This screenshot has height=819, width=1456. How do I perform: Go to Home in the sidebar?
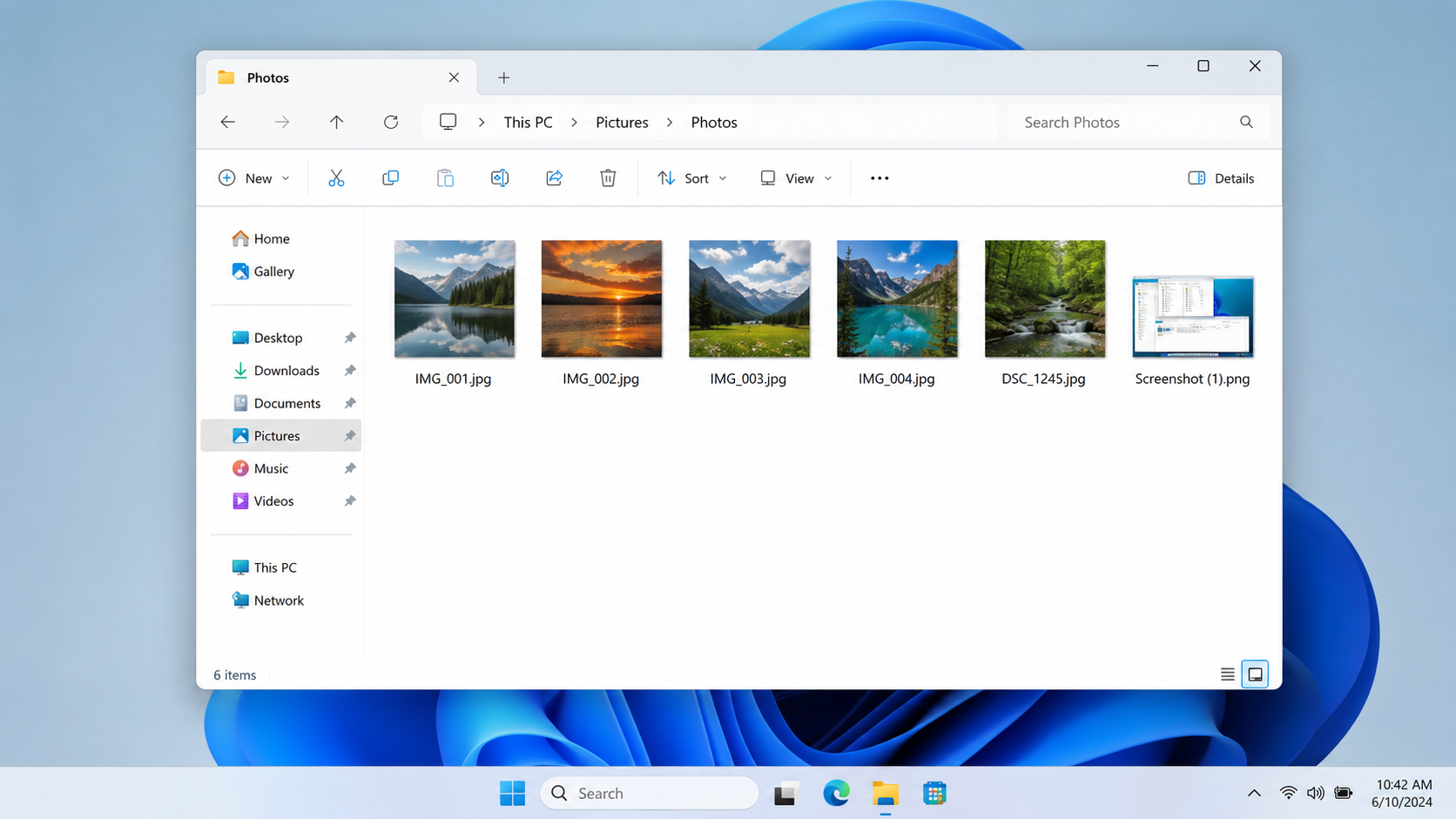(260, 238)
